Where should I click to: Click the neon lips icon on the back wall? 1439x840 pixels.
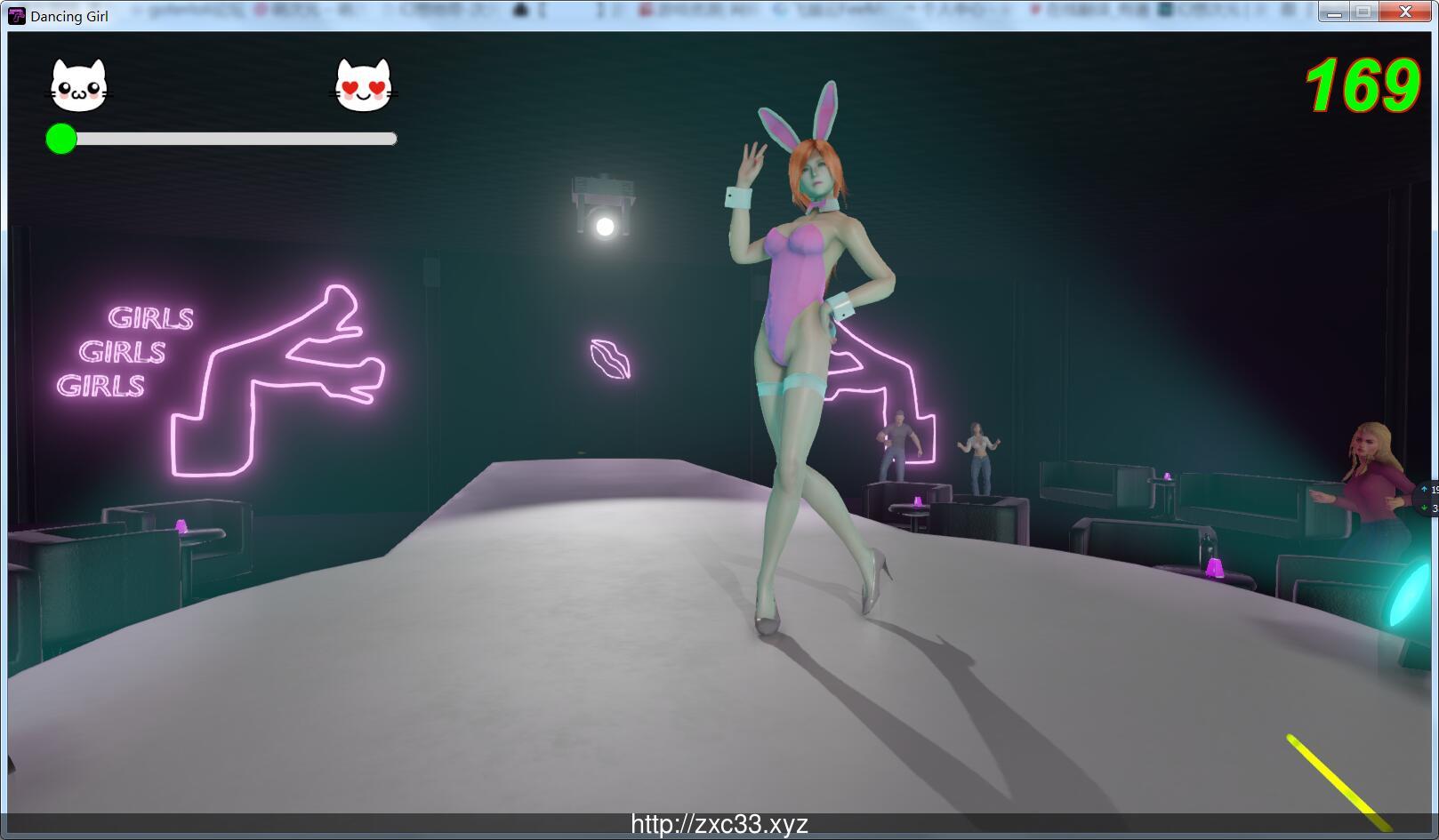[608, 359]
